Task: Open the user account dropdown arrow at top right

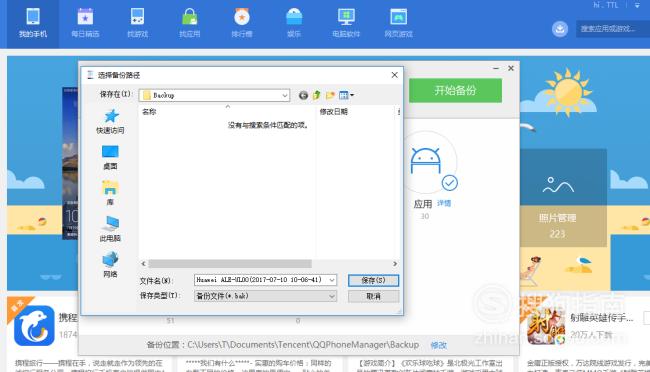Action: (637, 5)
